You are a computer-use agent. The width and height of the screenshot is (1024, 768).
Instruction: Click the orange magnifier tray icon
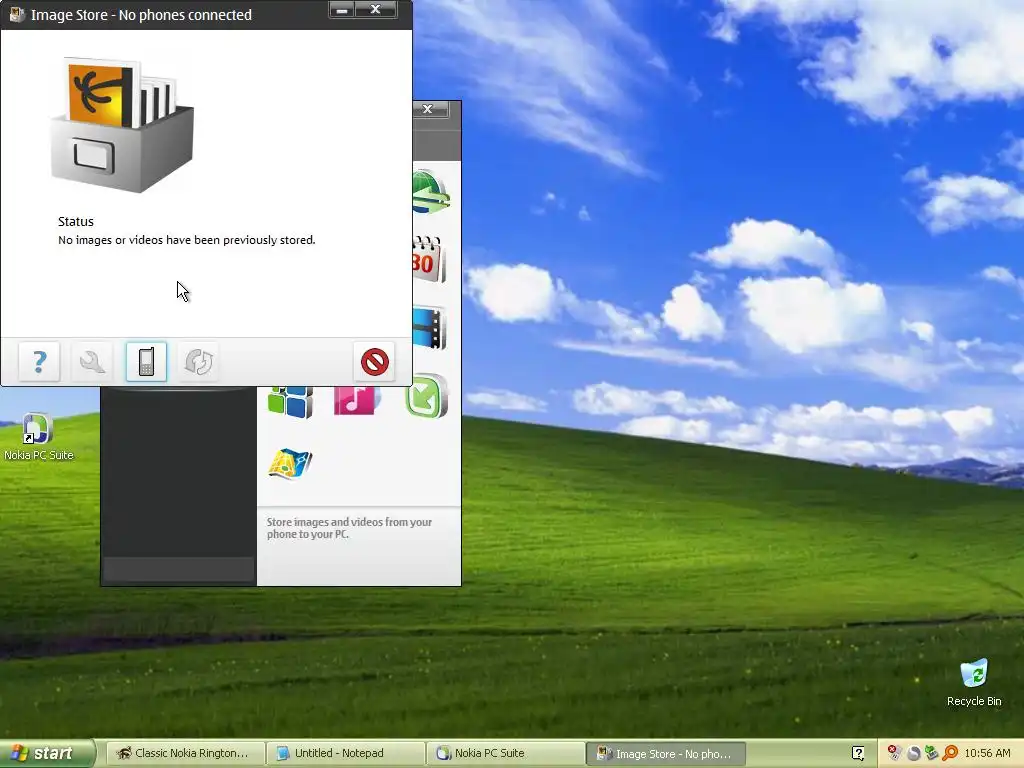pyautogui.click(x=950, y=753)
